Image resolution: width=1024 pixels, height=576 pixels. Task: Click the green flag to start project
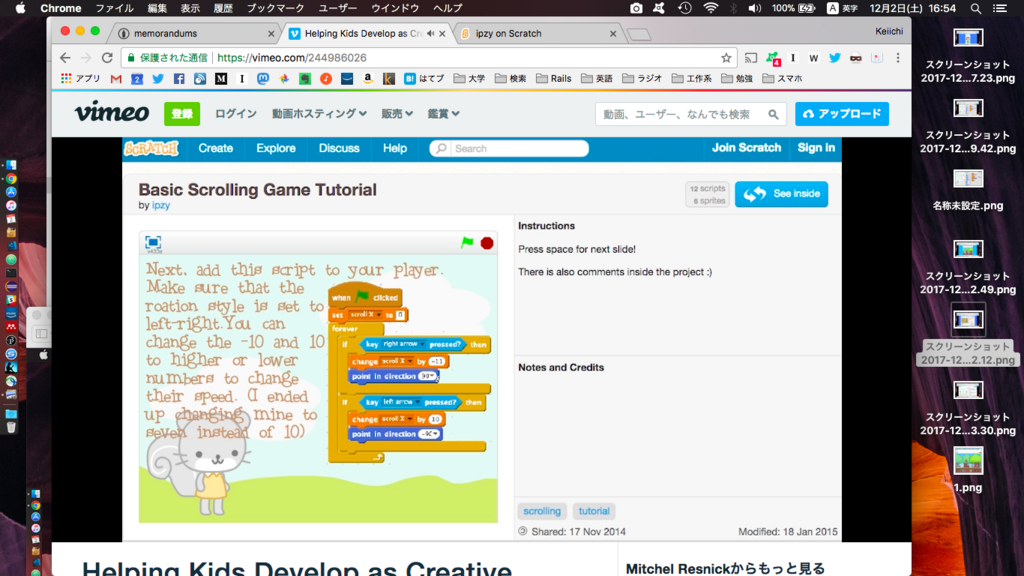[x=467, y=243]
